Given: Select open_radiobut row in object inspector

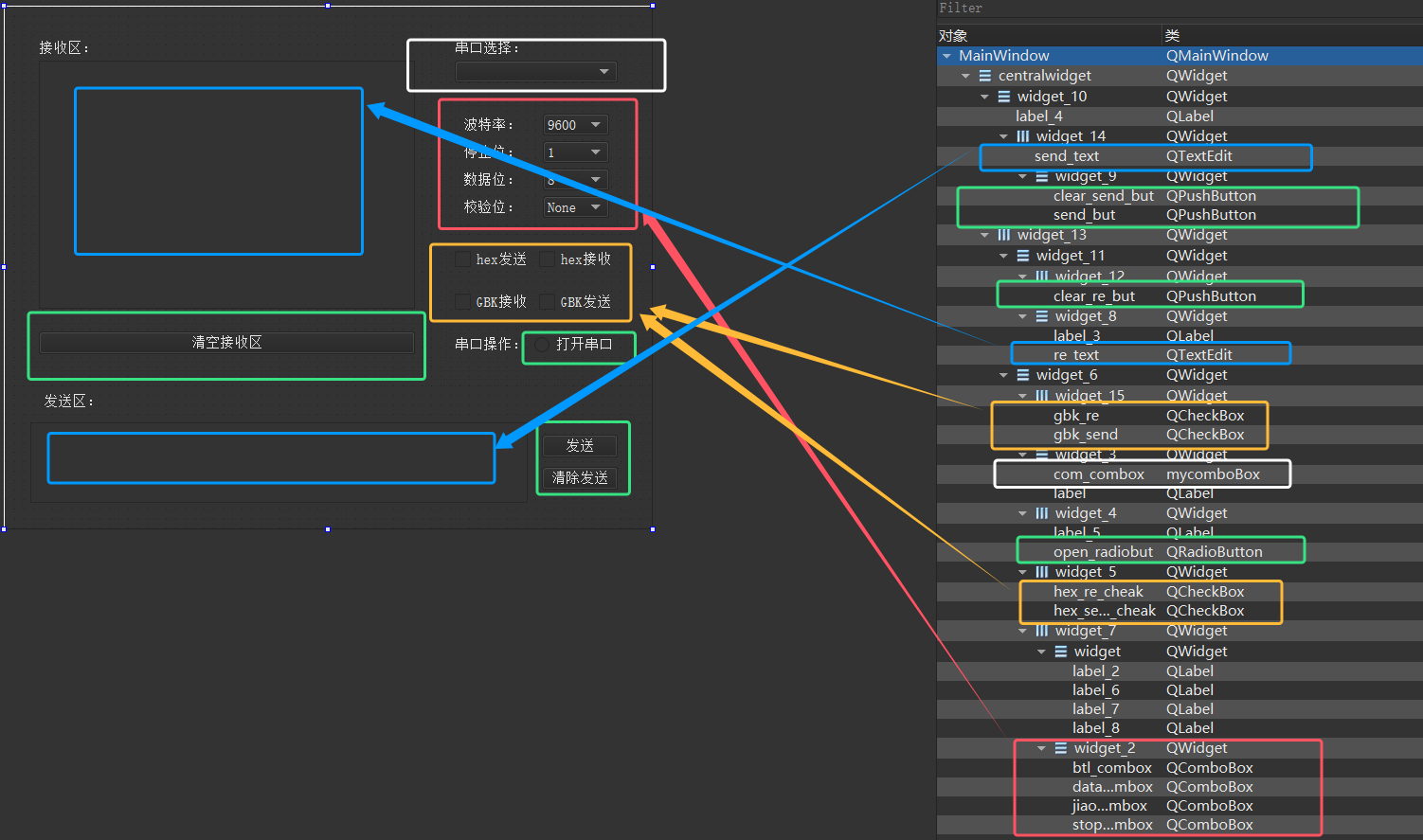Looking at the screenshot, I should (1103, 552).
